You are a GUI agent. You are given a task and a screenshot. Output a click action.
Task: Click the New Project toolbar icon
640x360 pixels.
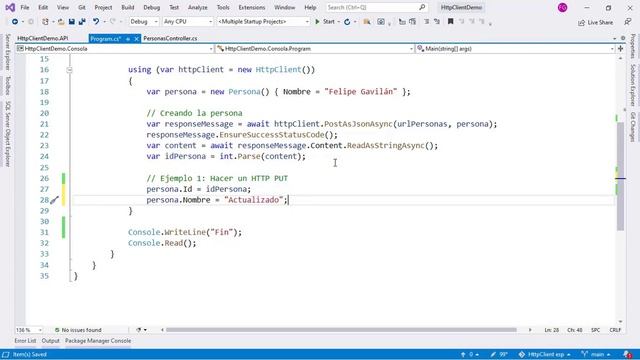(45, 22)
